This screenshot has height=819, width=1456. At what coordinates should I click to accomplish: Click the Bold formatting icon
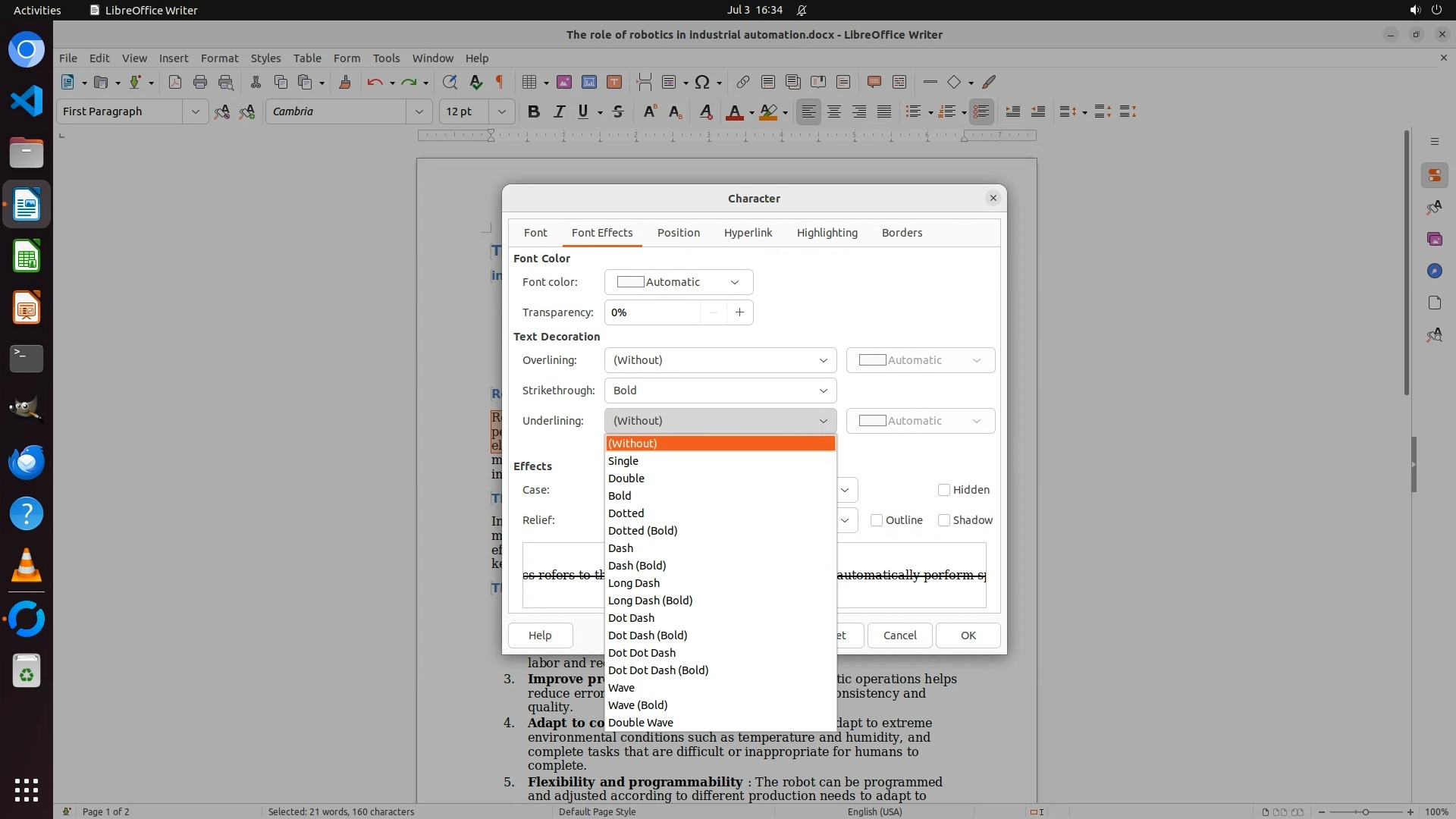[x=534, y=111]
